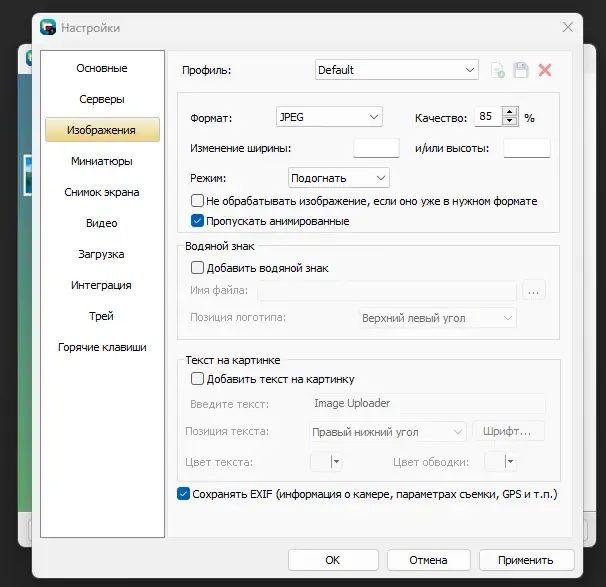The image size is (606, 587).
Task: Click the Имя файла watermark path field
Action: tap(387, 291)
